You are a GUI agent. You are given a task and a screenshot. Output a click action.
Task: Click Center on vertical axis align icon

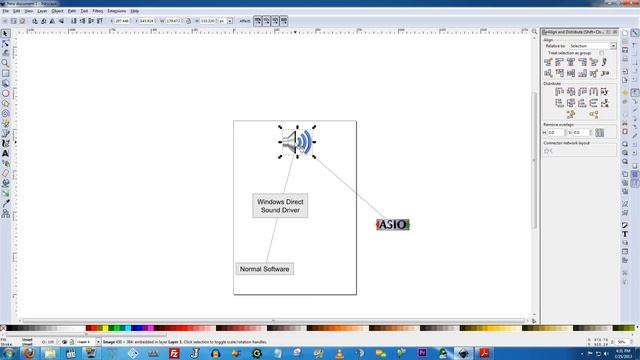point(571,62)
